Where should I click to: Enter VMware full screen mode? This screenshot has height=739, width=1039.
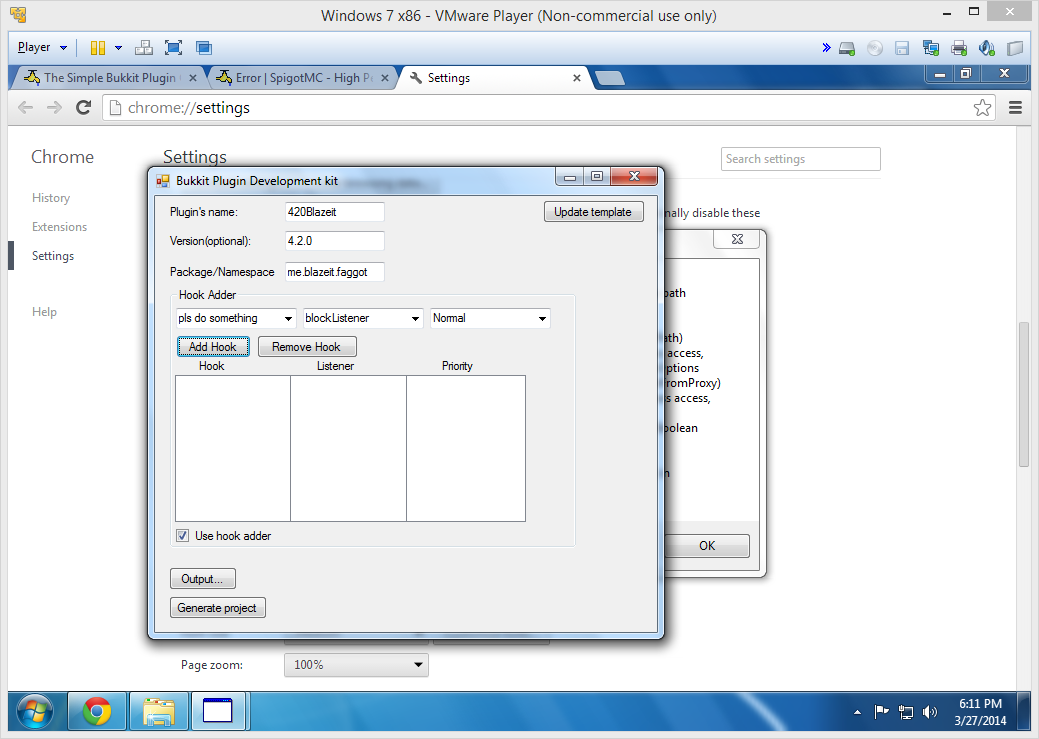coord(173,47)
